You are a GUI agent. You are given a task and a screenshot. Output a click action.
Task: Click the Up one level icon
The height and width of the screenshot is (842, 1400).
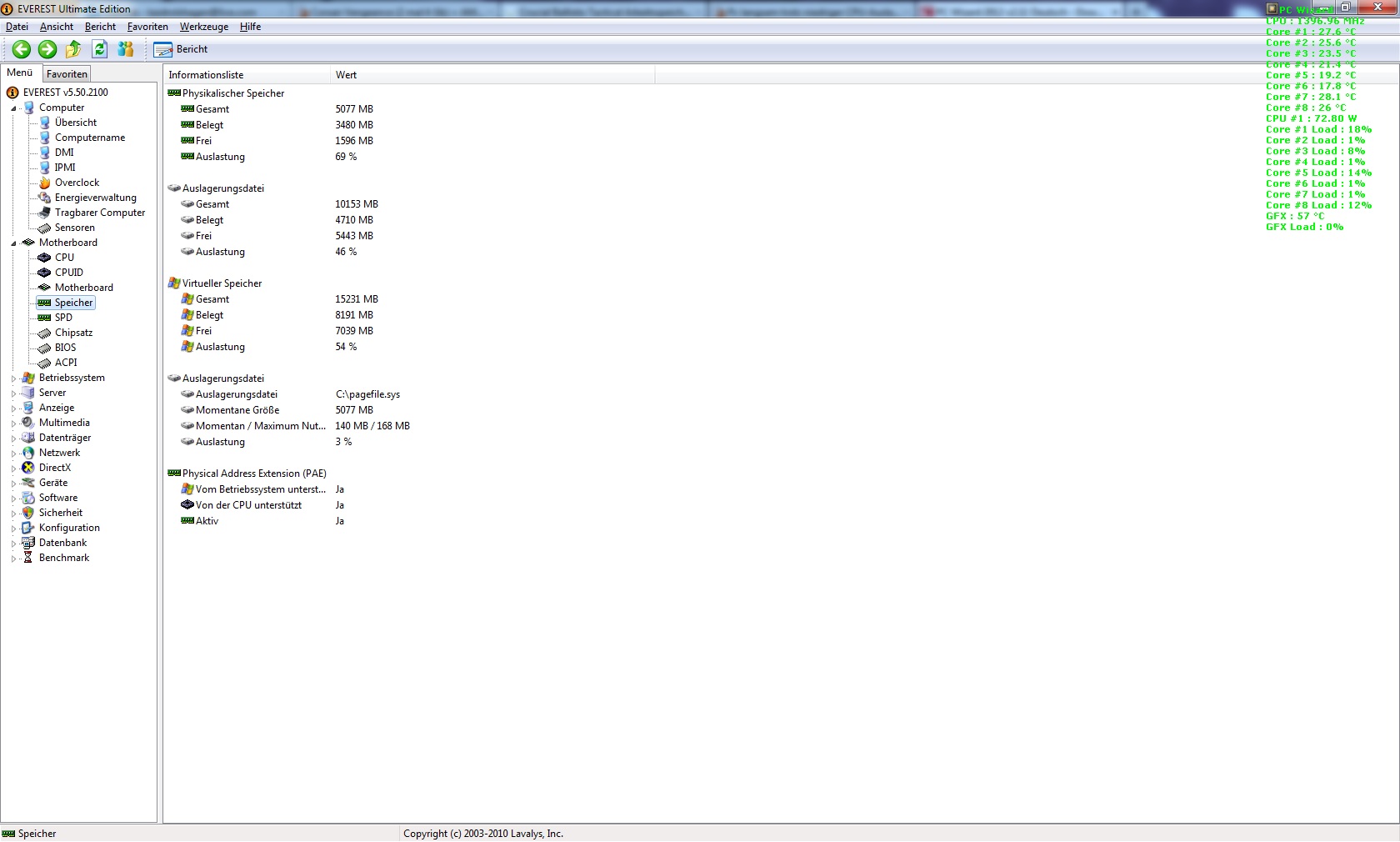[73, 49]
